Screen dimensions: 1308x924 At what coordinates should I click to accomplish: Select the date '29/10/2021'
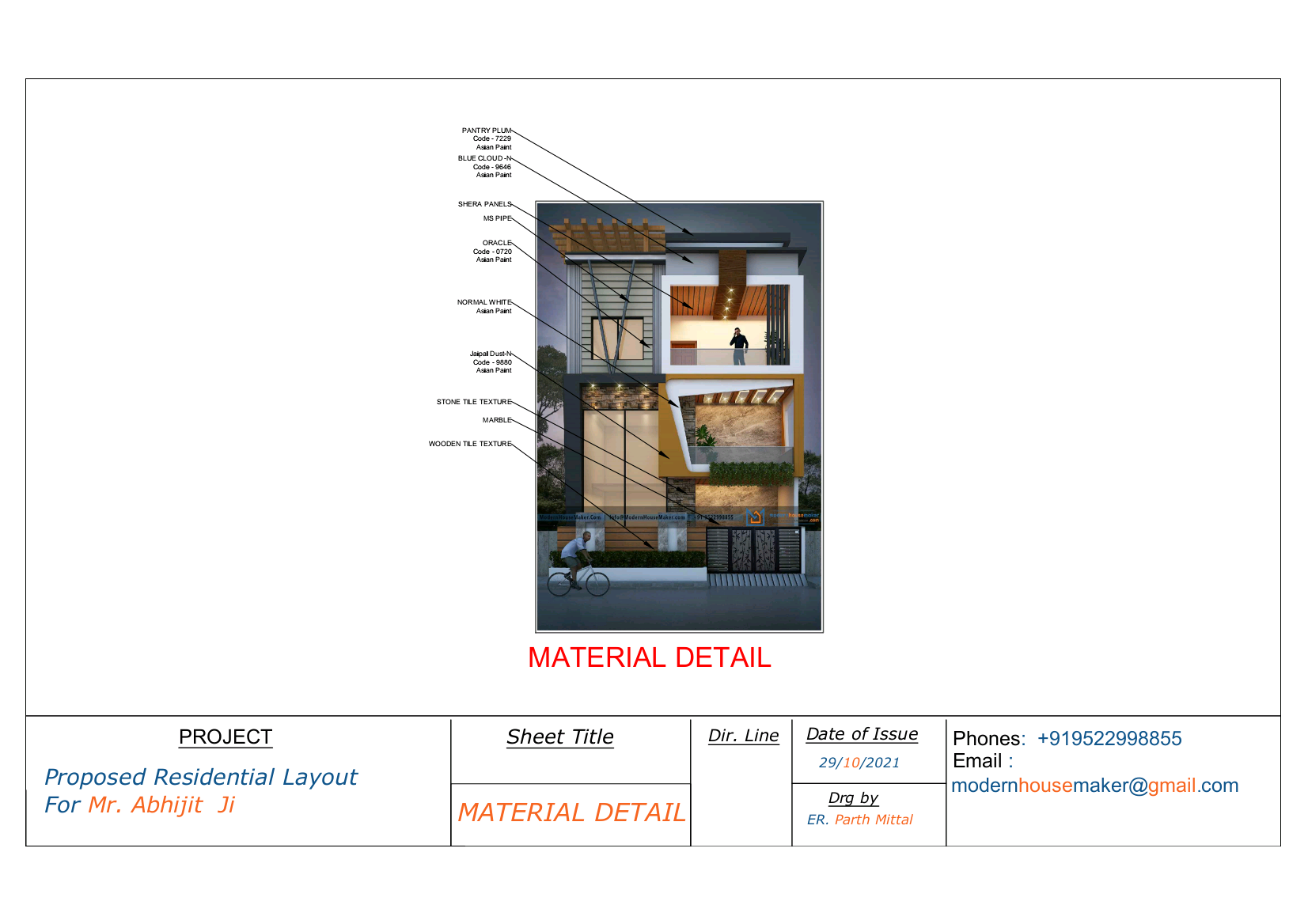tap(859, 763)
